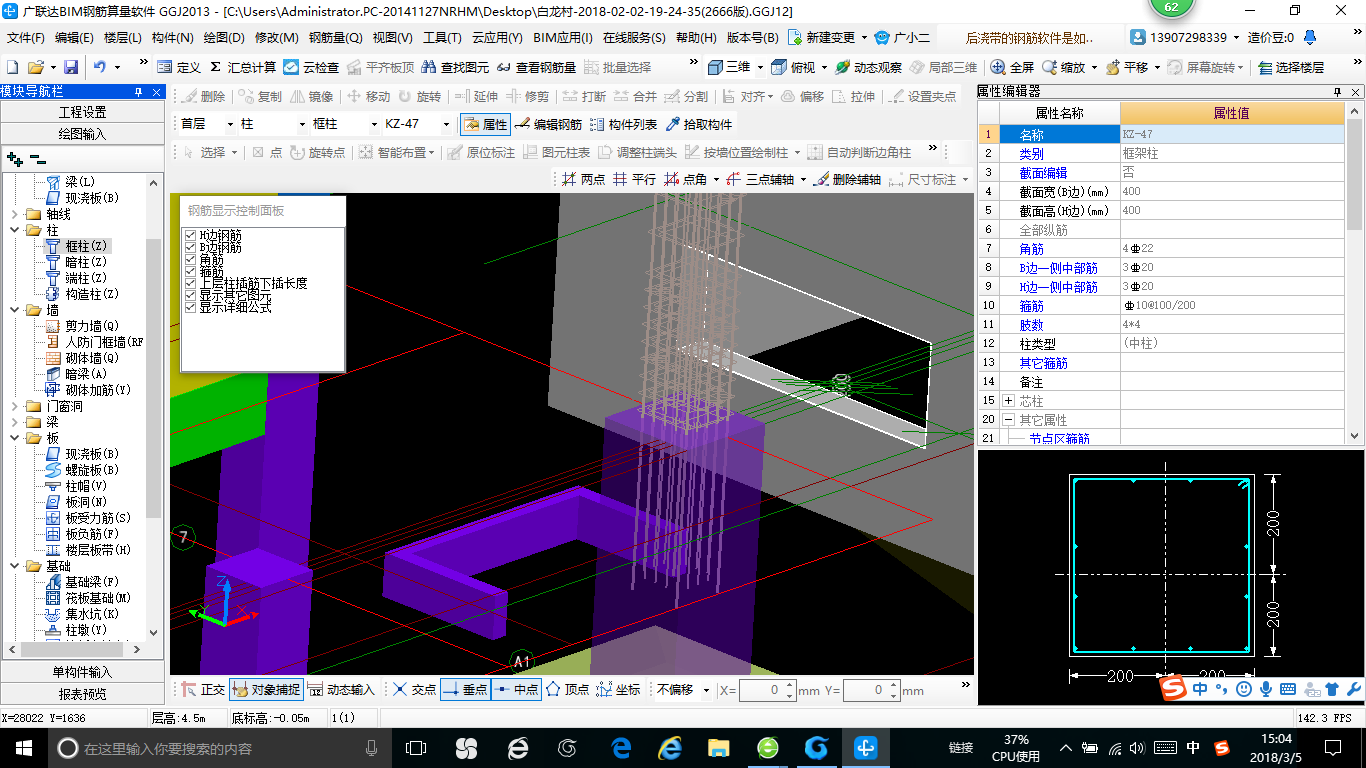
Task: Expand 芯柱 property row
Action: click(1009, 400)
